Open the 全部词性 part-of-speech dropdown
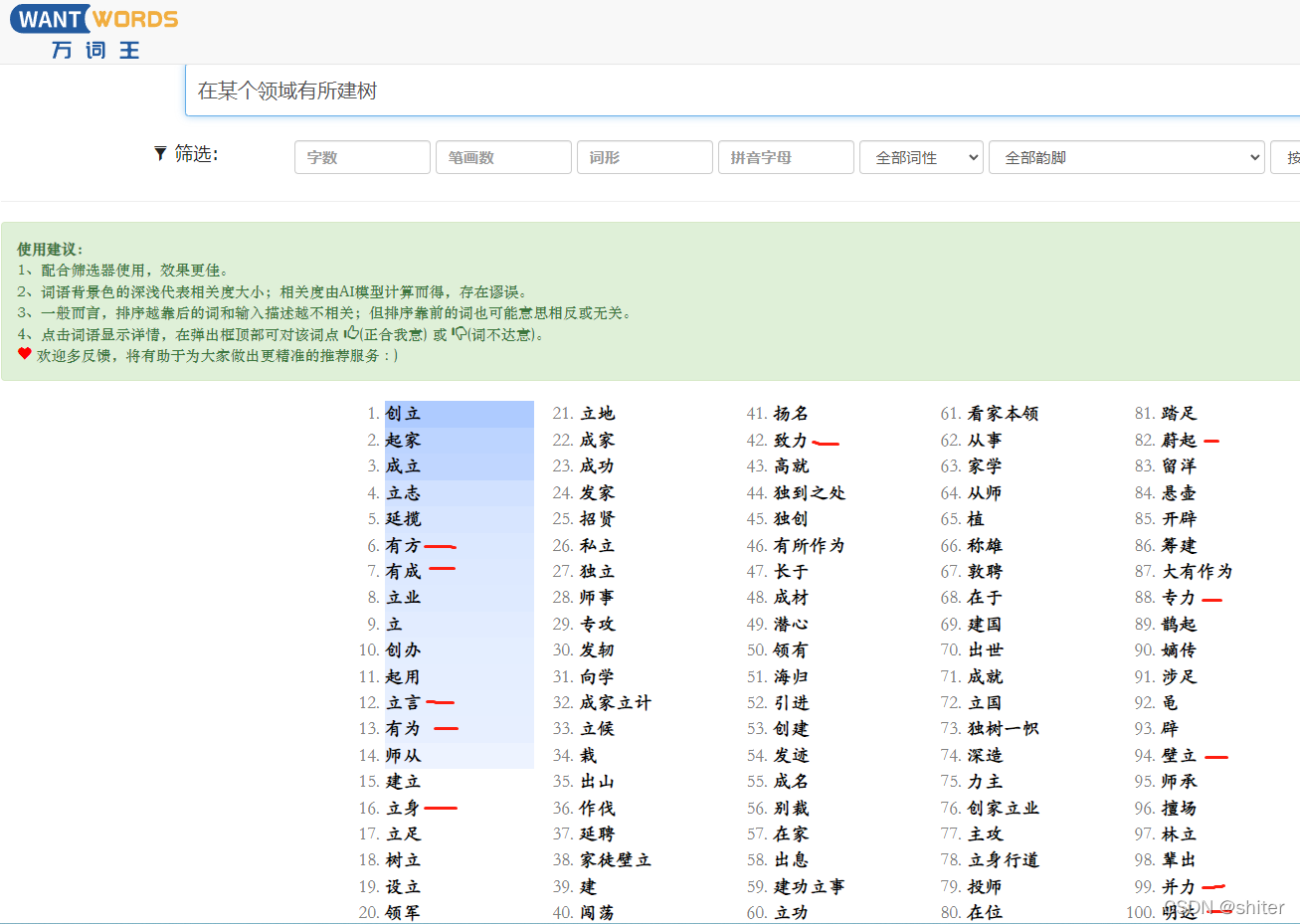The height and width of the screenshot is (924, 1300). [x=921, y=157]
